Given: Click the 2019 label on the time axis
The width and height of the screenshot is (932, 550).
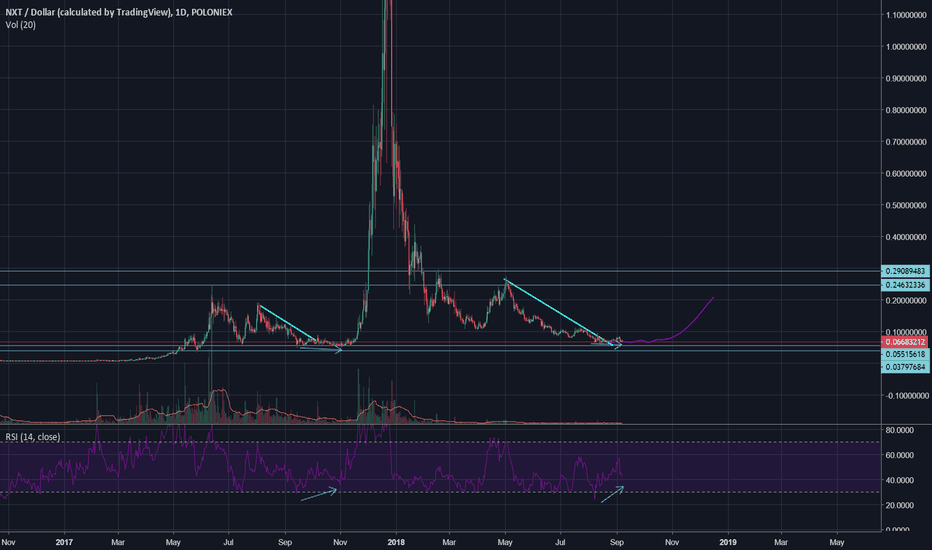Looking at the screenshot, I should tap(728, 542).
